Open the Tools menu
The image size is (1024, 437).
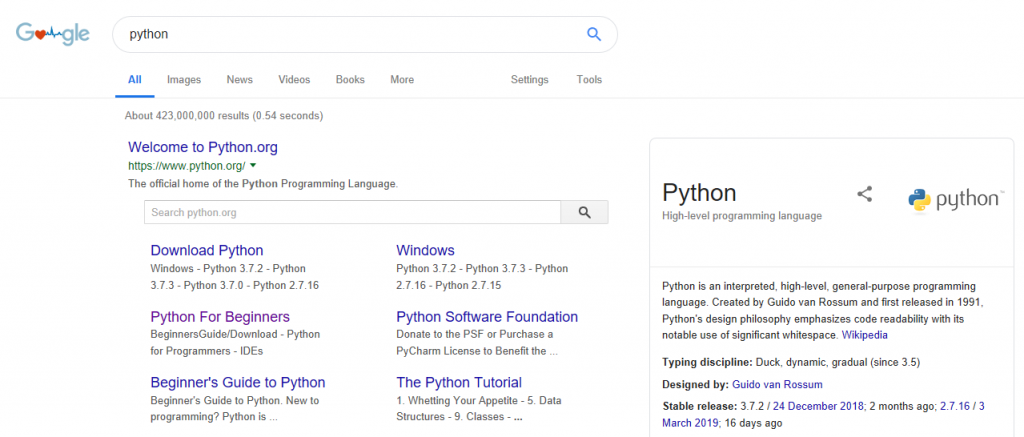click(x=589, y=80)
